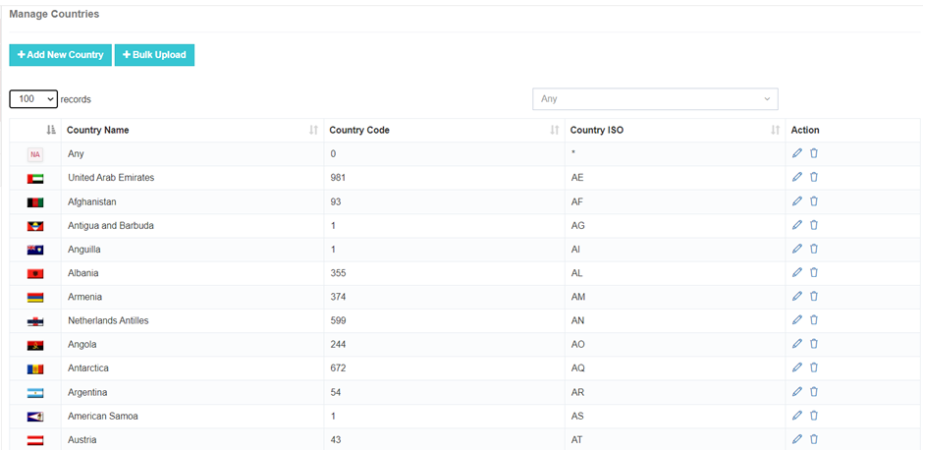The image size is (925, 471).
Task: Click ISO code AT
Action: coord(577,440)
